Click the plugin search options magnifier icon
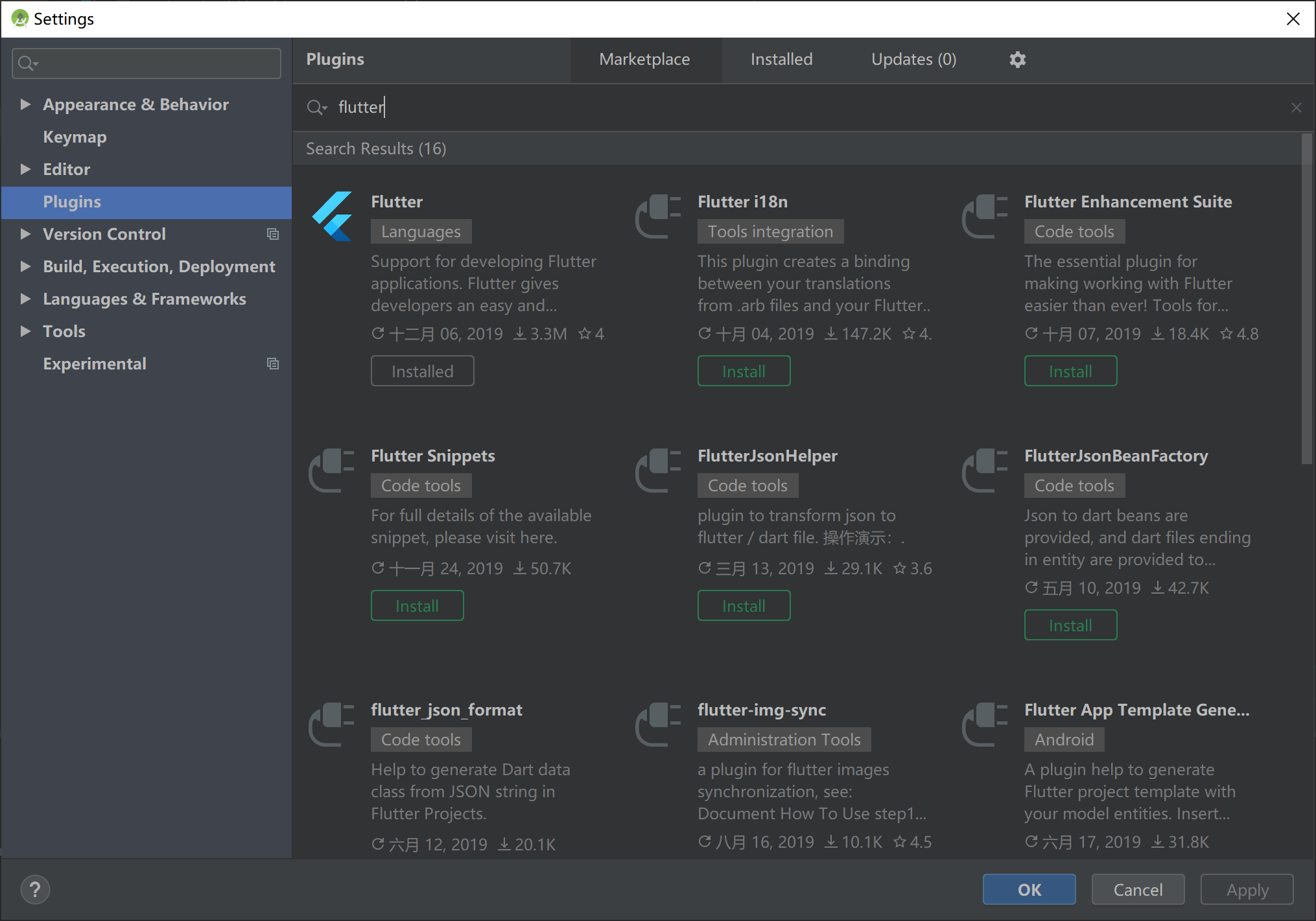1316x921 pixels. 316,108
